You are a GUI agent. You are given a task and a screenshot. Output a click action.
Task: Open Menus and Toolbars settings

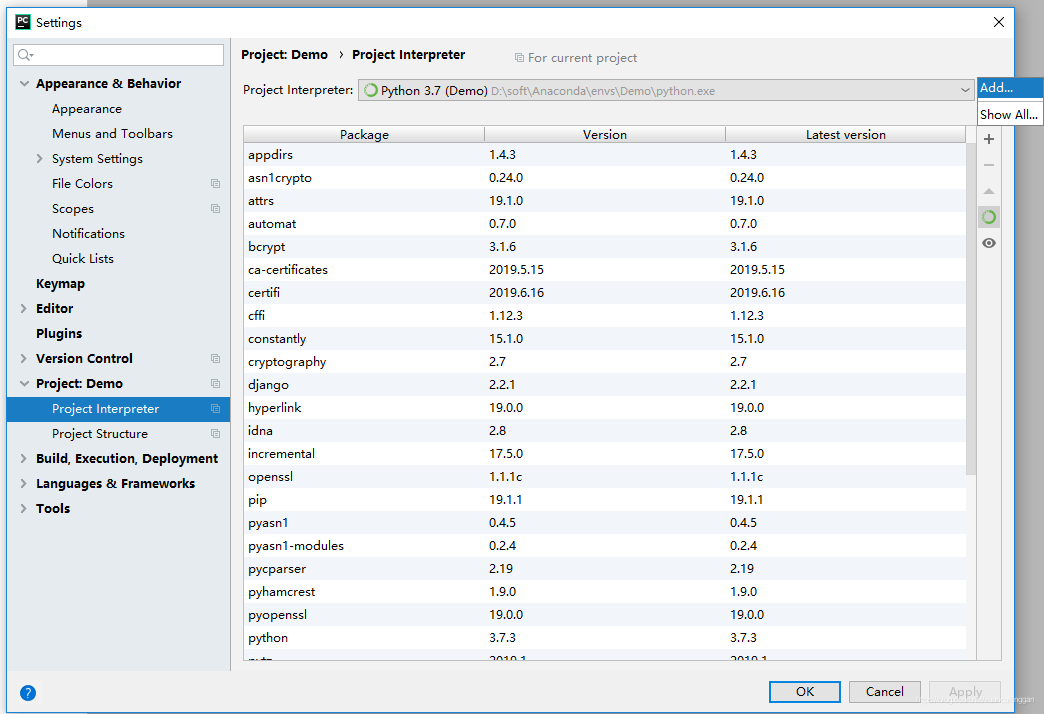point(112,134)
